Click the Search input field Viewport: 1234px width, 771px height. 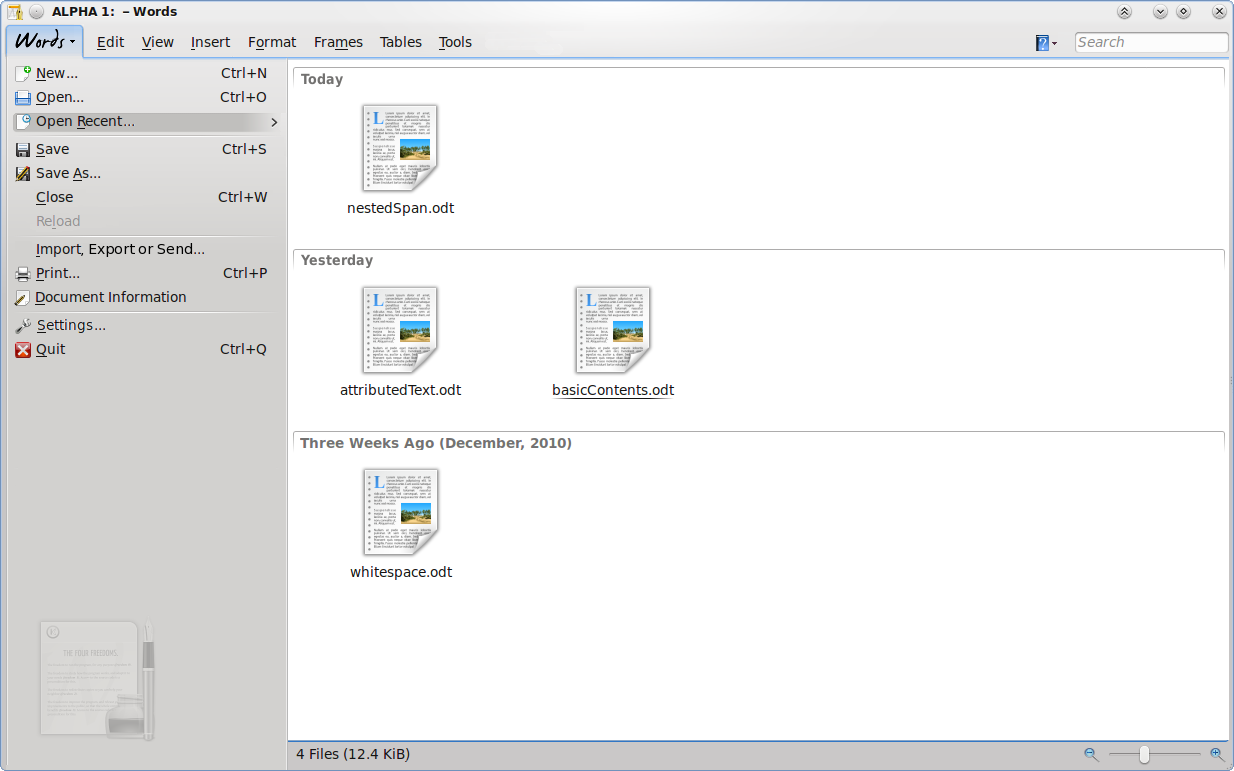coord(1150,42)
